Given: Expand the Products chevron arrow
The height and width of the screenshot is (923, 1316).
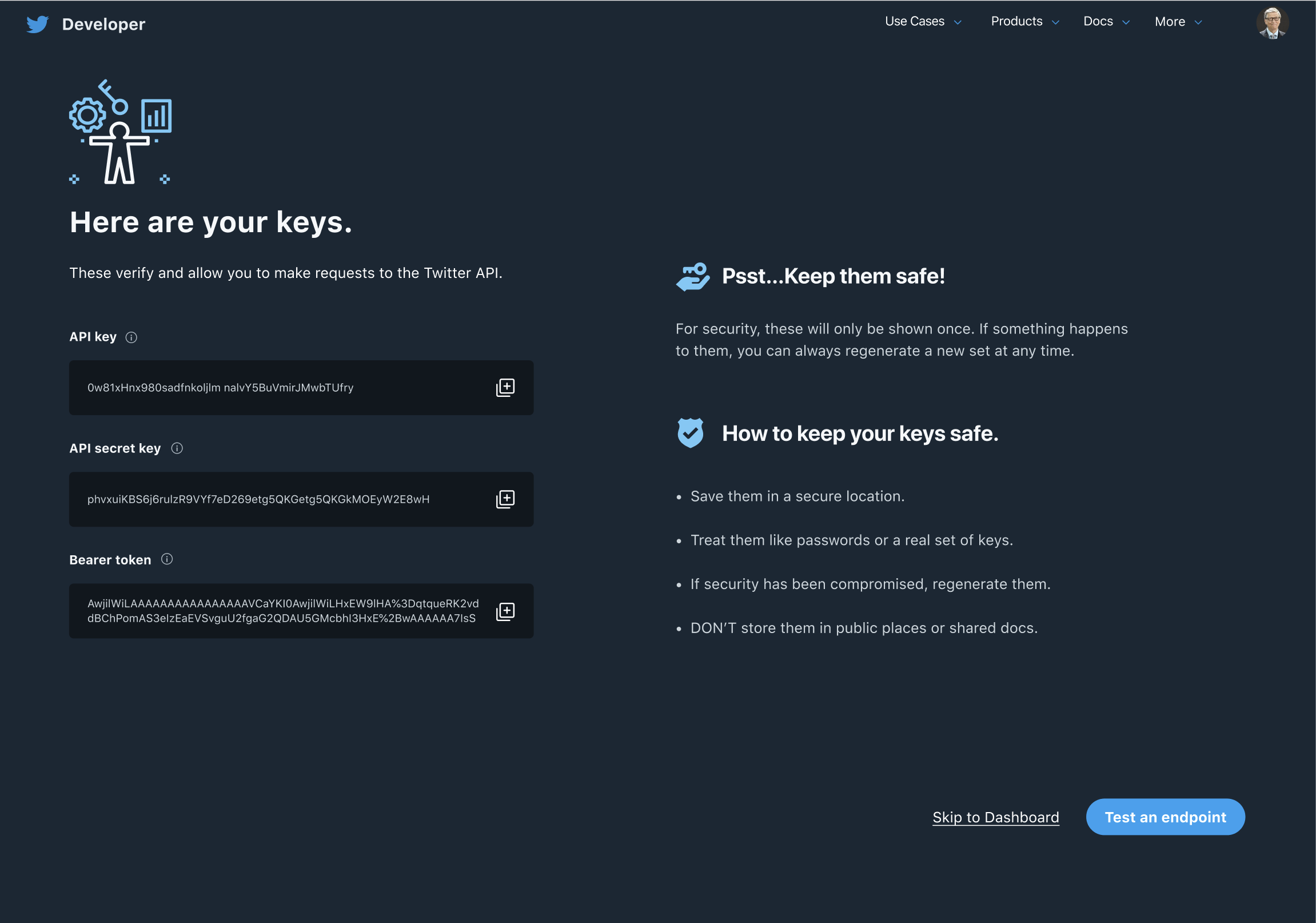Looking at the screenshot, I should (1055, 22).
